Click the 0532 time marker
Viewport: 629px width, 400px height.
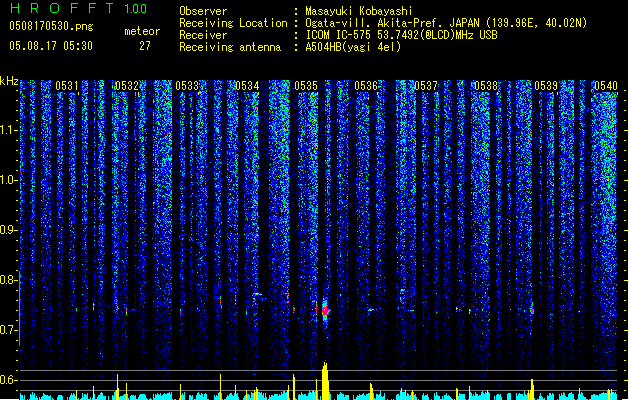click(x=126, y=86)
